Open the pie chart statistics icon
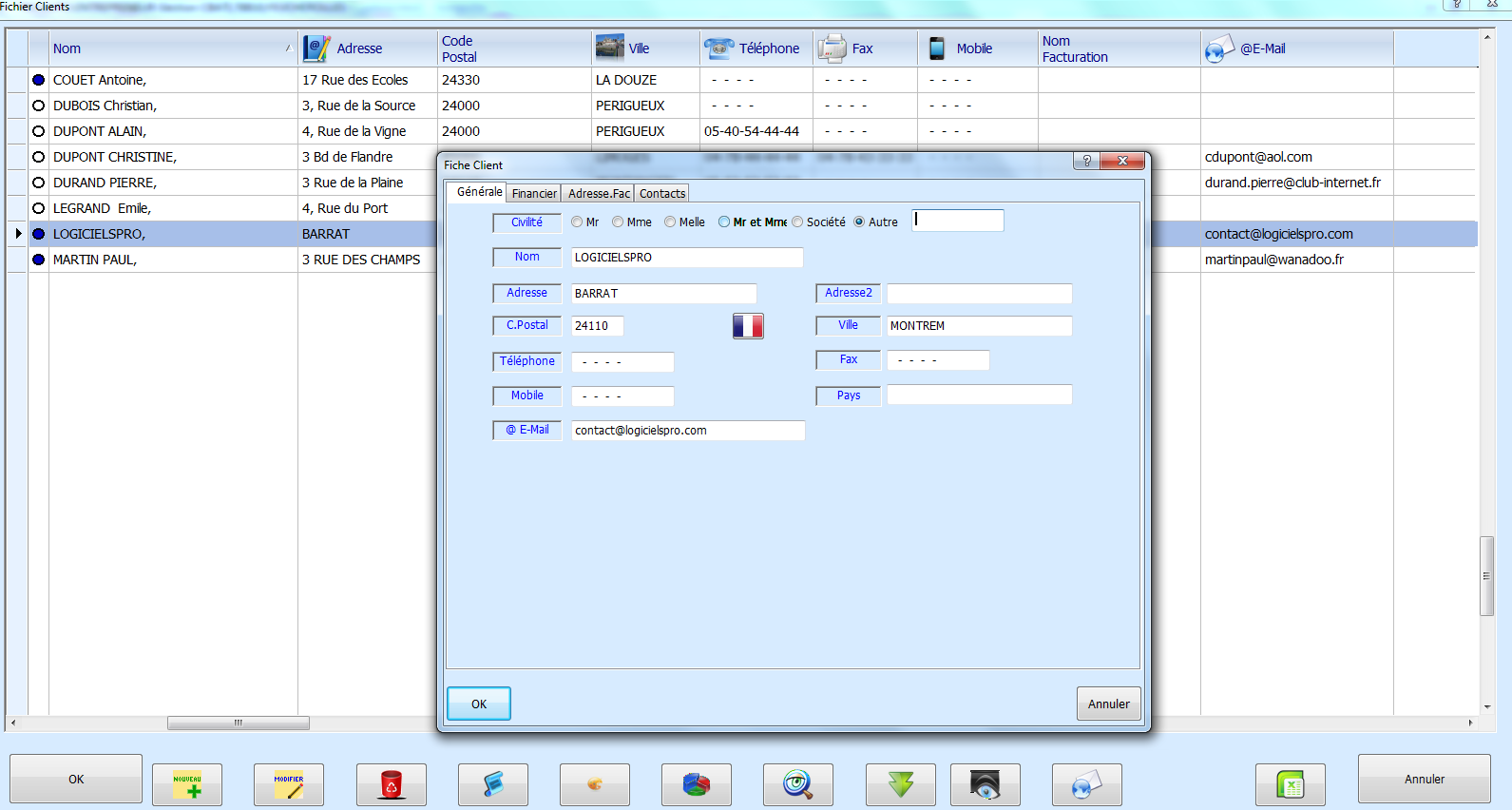The height and width of the screenshot is (810, 1512). tap(696, 784)
